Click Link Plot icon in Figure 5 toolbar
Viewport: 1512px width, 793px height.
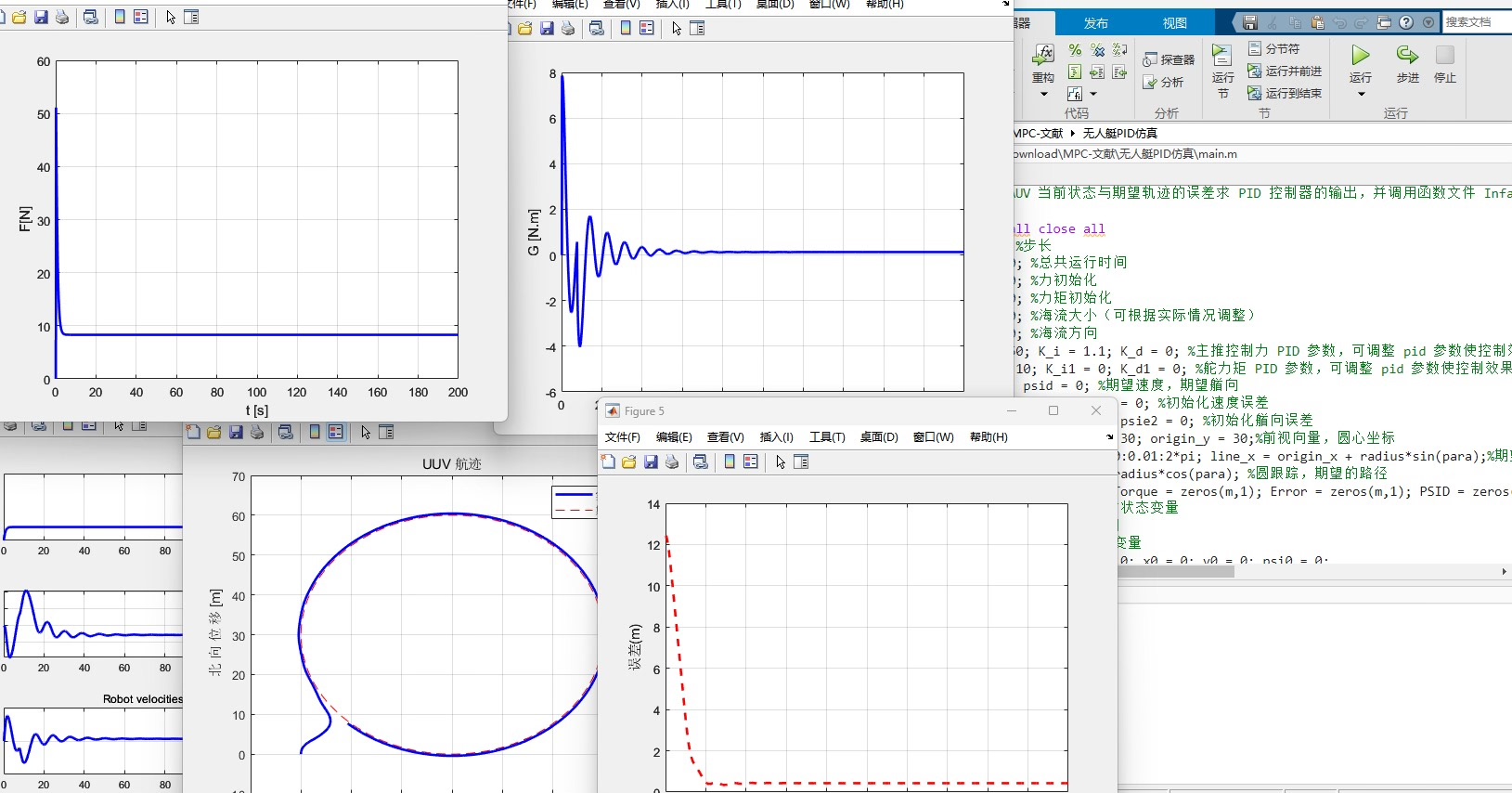[701, 461]
